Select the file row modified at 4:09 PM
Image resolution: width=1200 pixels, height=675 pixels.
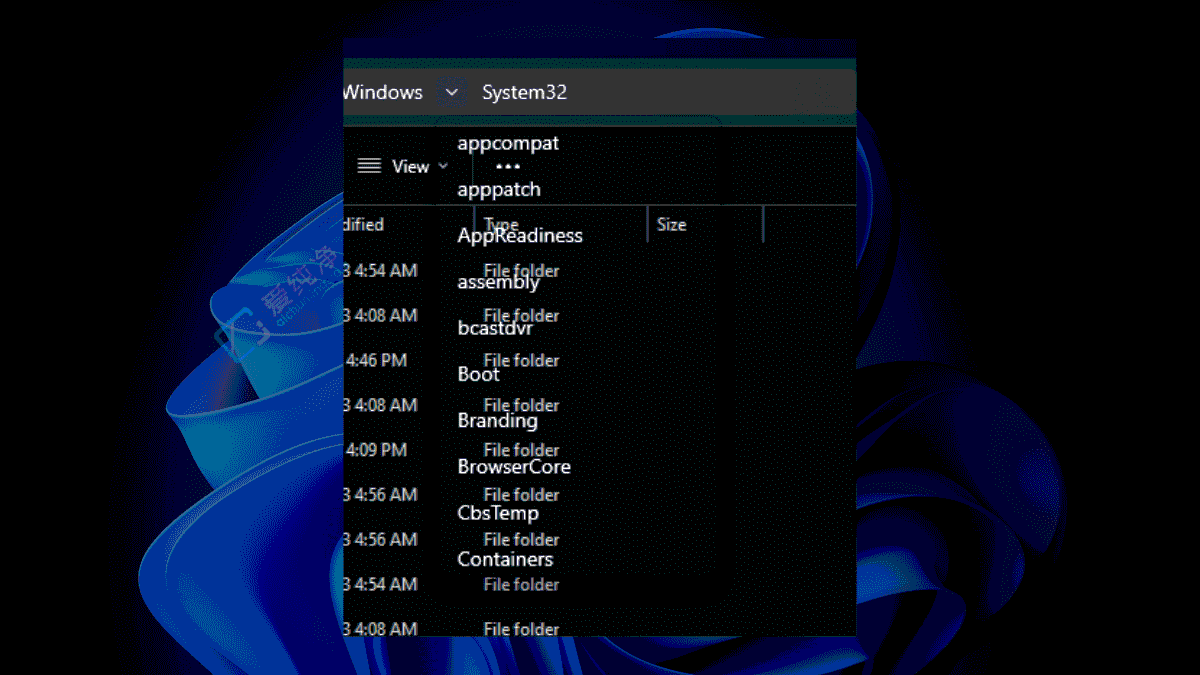pos(380,450)
